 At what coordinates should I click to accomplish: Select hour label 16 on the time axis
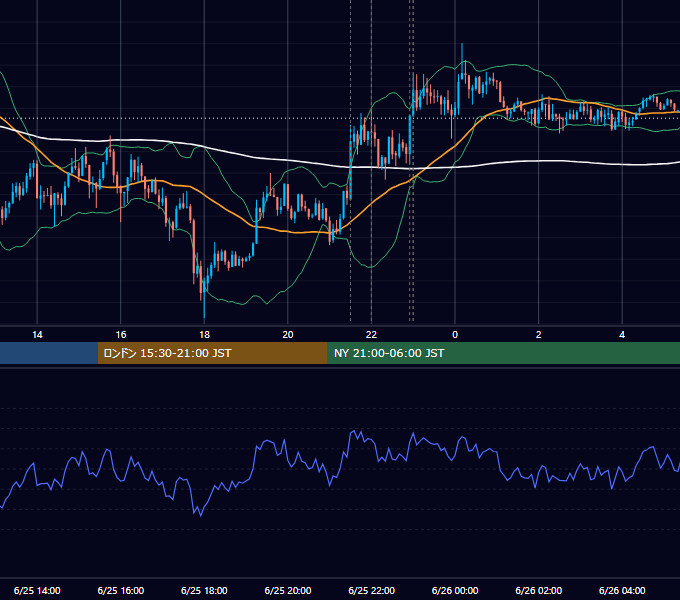(121, 335)
